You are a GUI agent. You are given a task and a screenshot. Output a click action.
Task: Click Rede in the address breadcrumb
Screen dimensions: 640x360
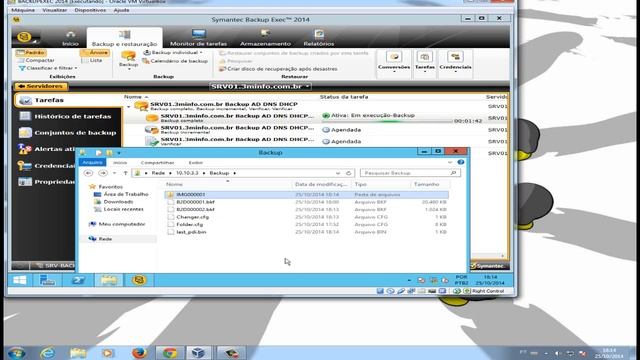point(158,173)
